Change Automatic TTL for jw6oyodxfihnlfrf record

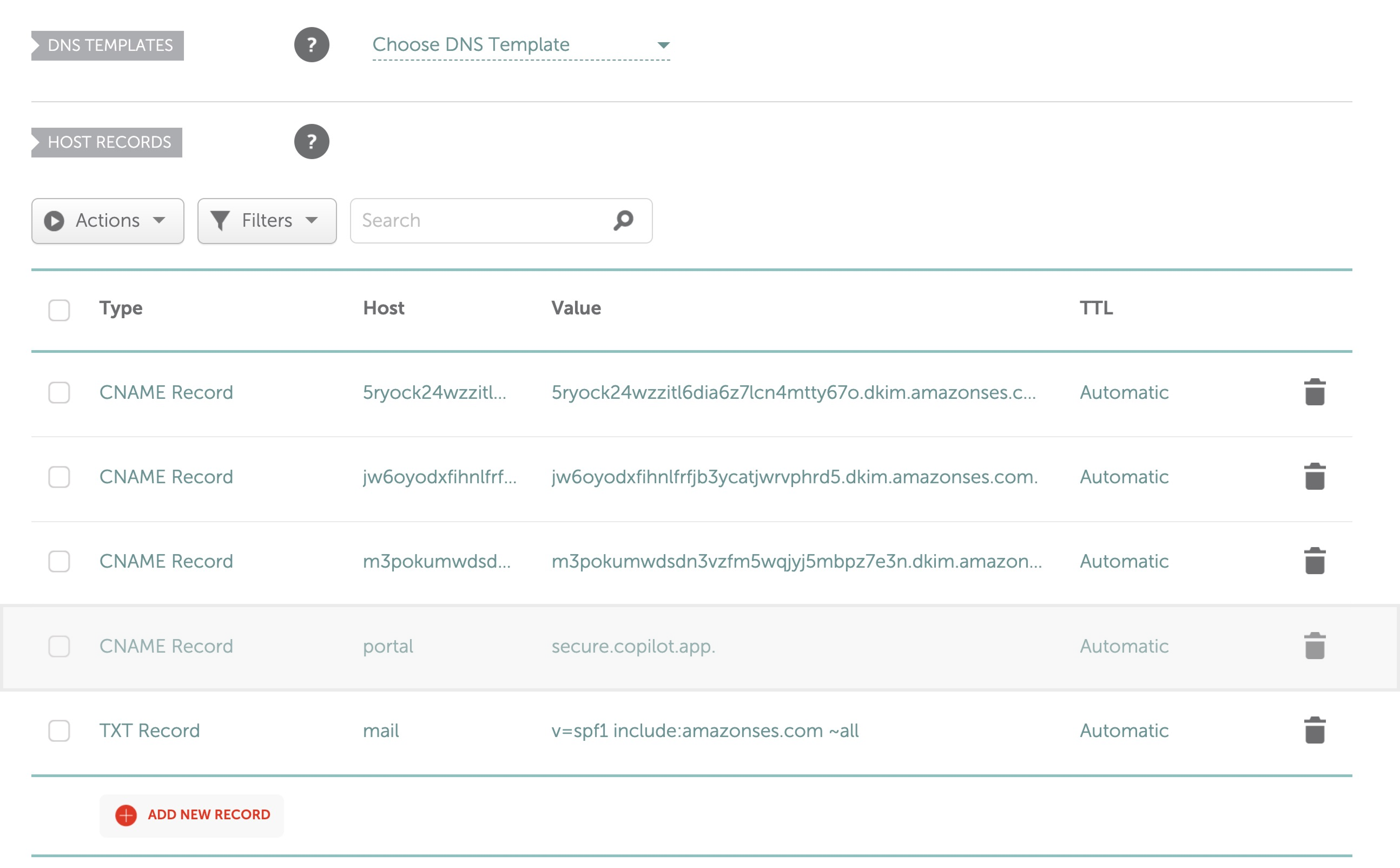pos(1124,477)
